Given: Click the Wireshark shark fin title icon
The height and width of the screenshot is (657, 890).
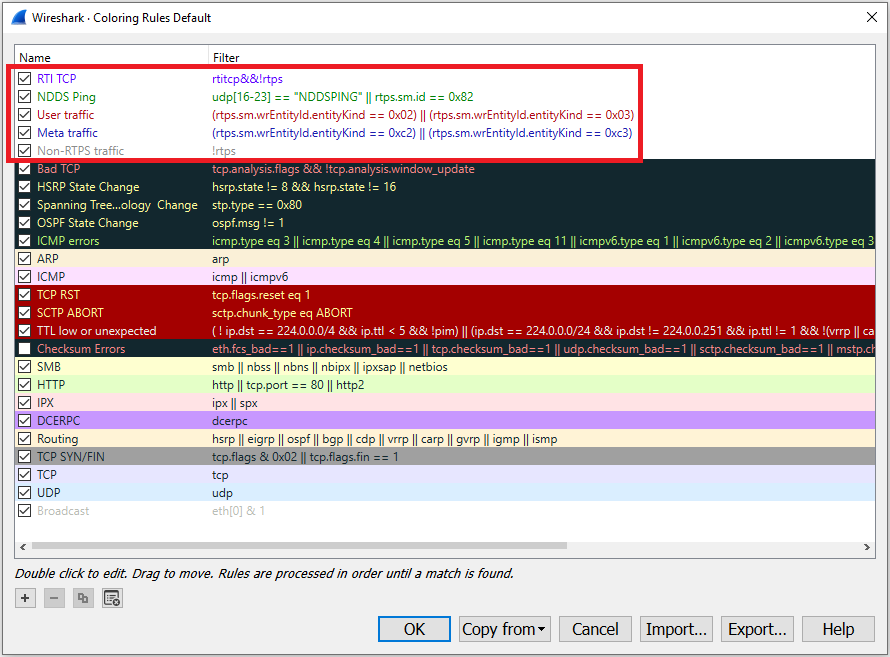Looking at the screenshot, I should (x=19, y=18).
